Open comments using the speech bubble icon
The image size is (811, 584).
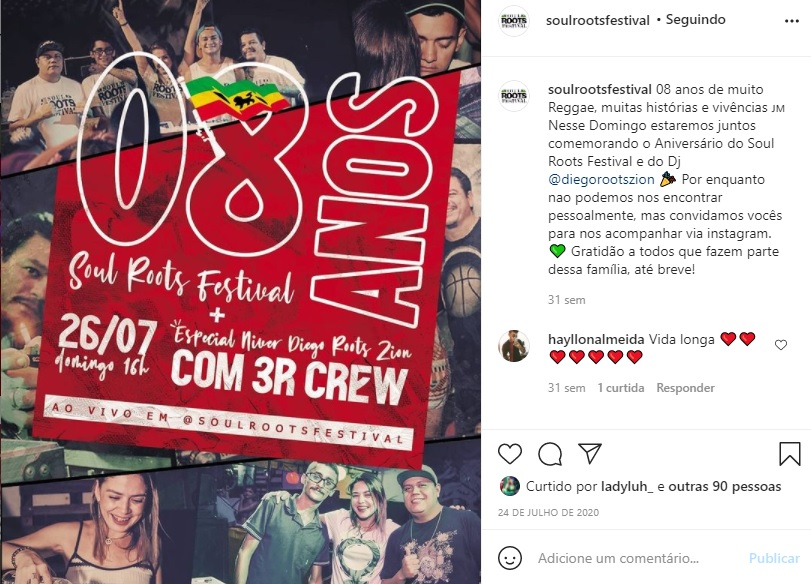(550, 454)
